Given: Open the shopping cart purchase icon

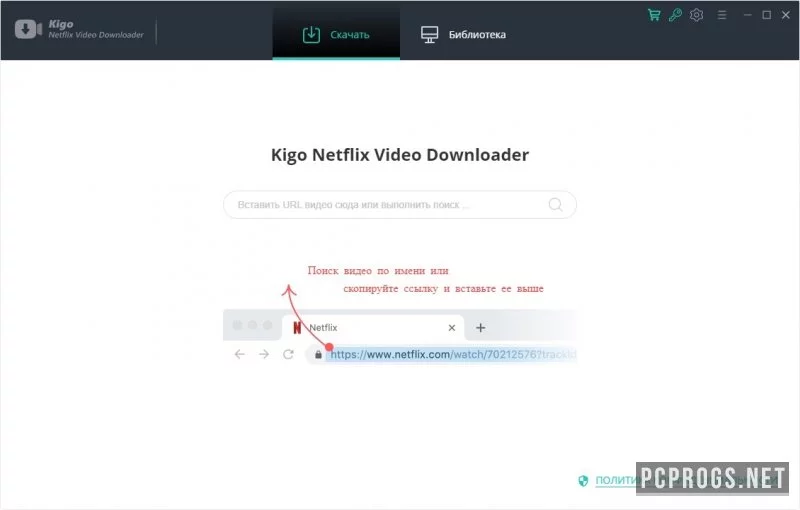Looking at the screenshot, I should [x=654, y=15].
